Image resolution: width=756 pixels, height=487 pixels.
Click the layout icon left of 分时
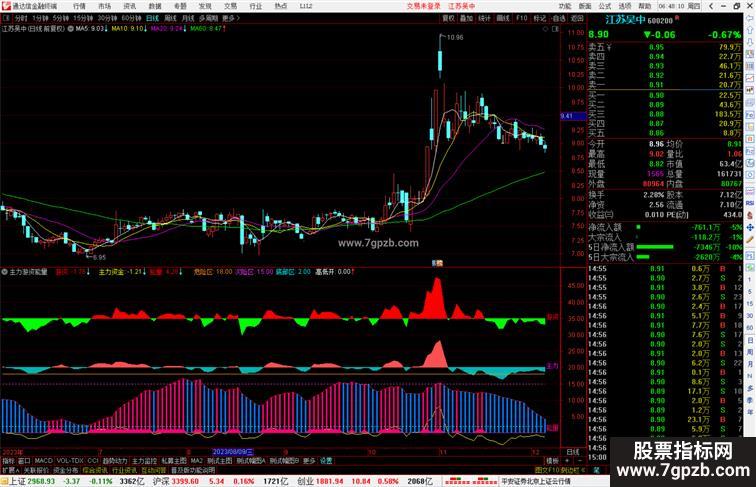point(6,18)
